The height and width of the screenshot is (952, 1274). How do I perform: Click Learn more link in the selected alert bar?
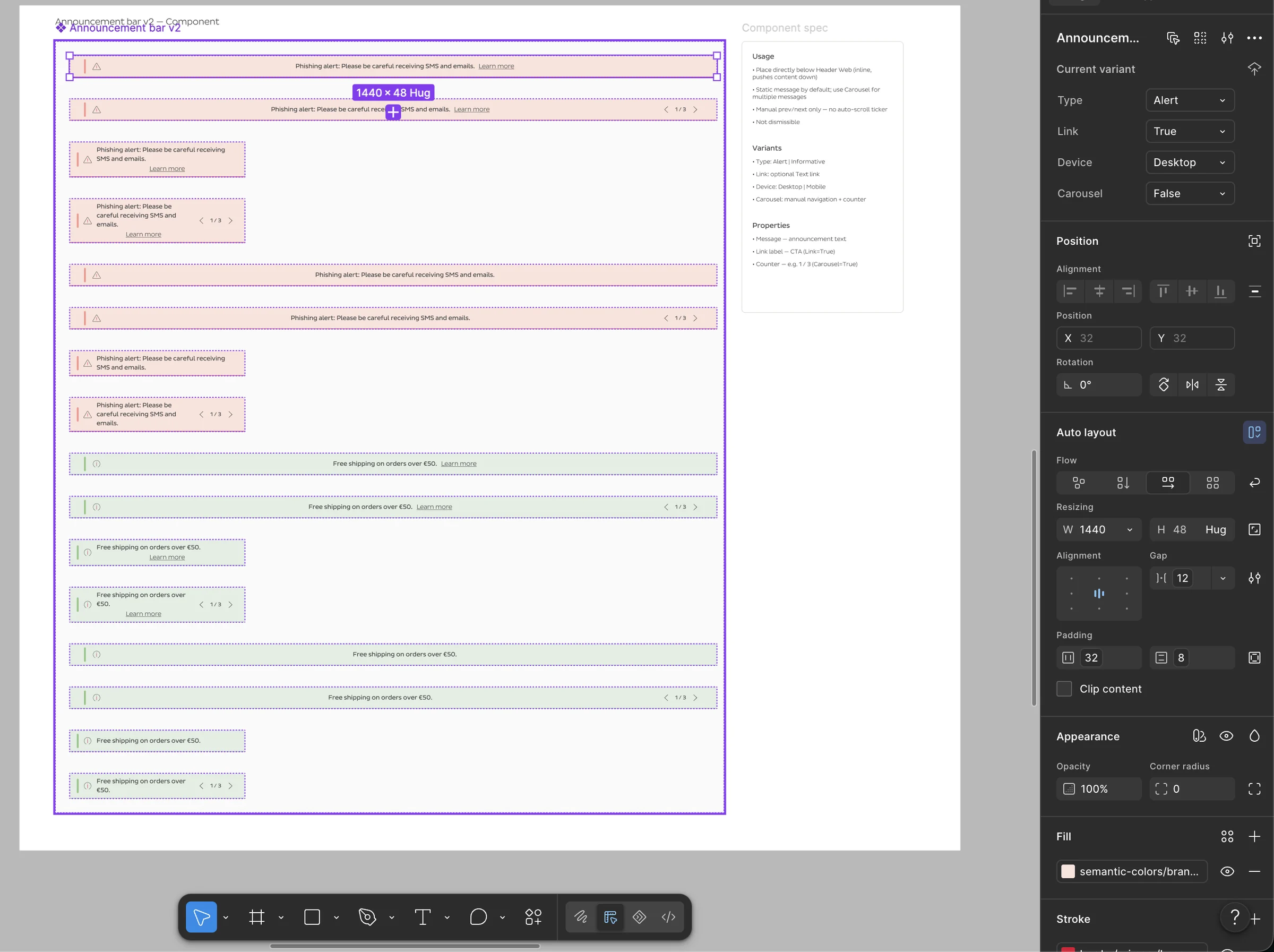(x=496, y=66)
